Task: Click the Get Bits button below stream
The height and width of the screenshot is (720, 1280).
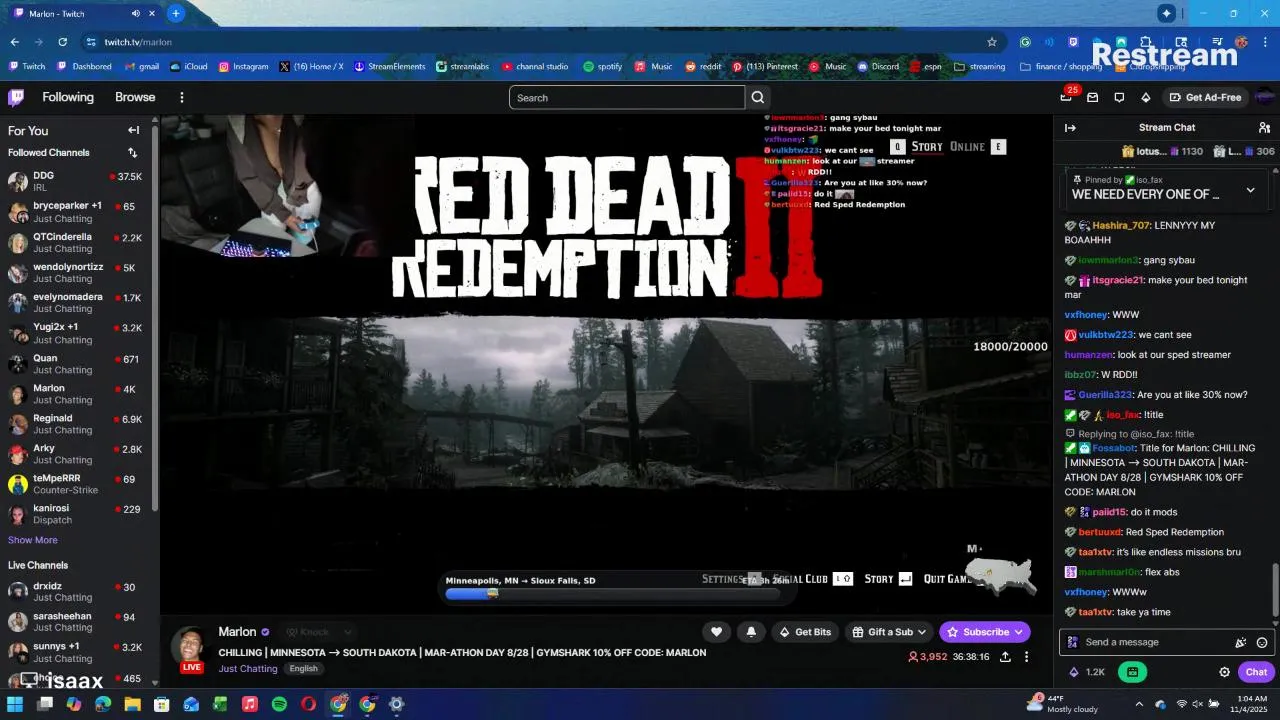Action: (805, 632)
